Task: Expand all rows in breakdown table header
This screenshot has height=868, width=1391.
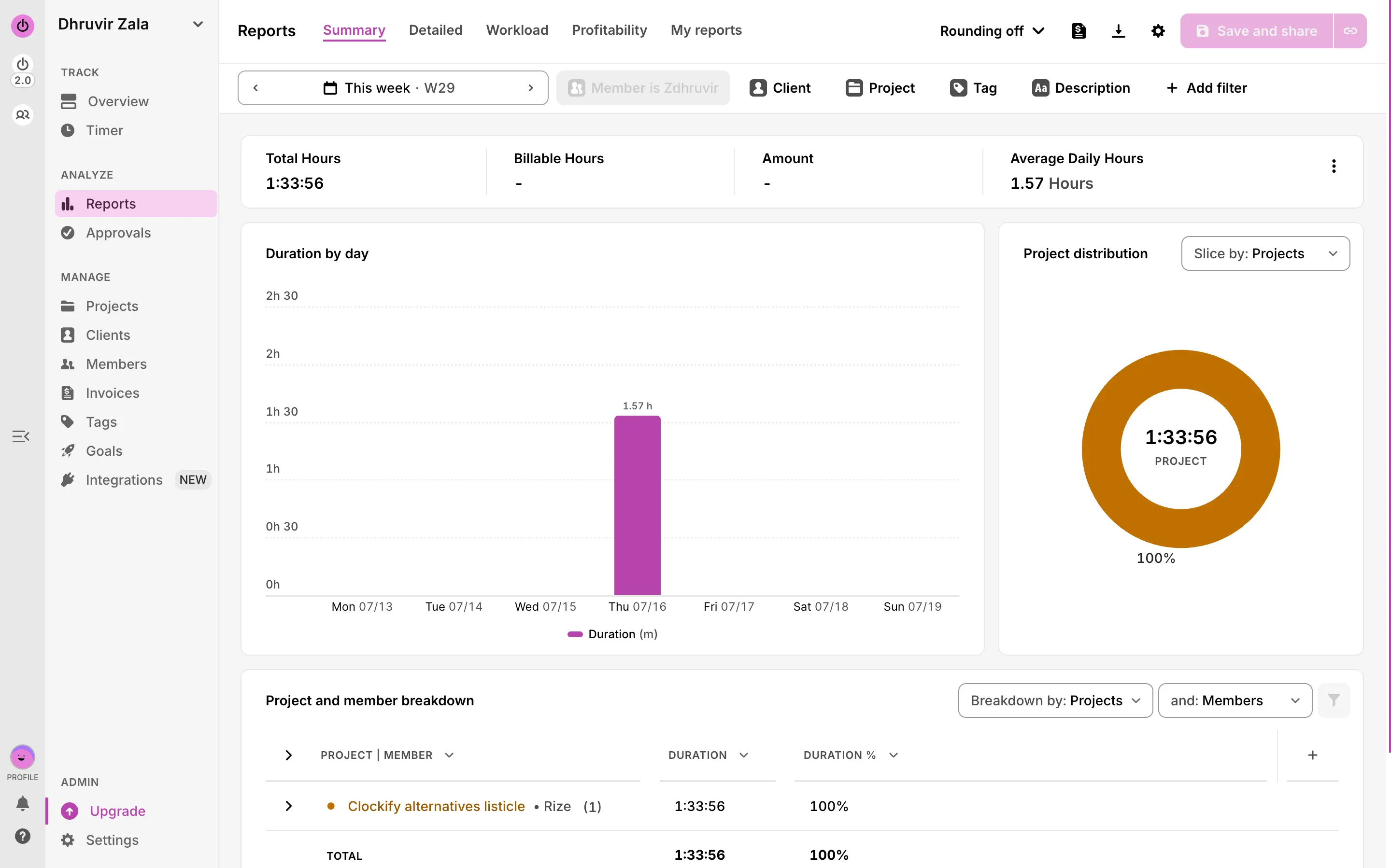Action: coord(289,755)
